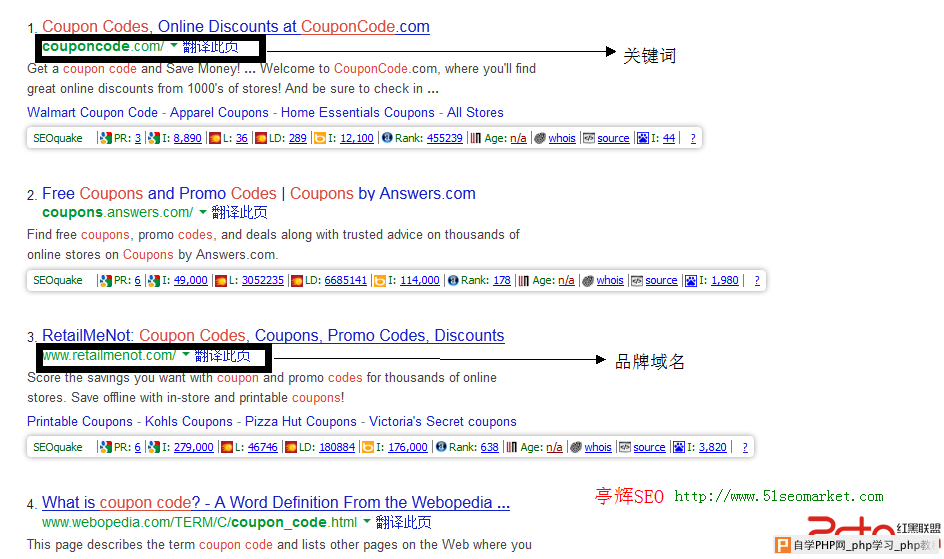Click the source link in coupons.answers.com SEOquake bar
Screen dimensions: 944x559
pyautogui.click(x=661, y=280)
